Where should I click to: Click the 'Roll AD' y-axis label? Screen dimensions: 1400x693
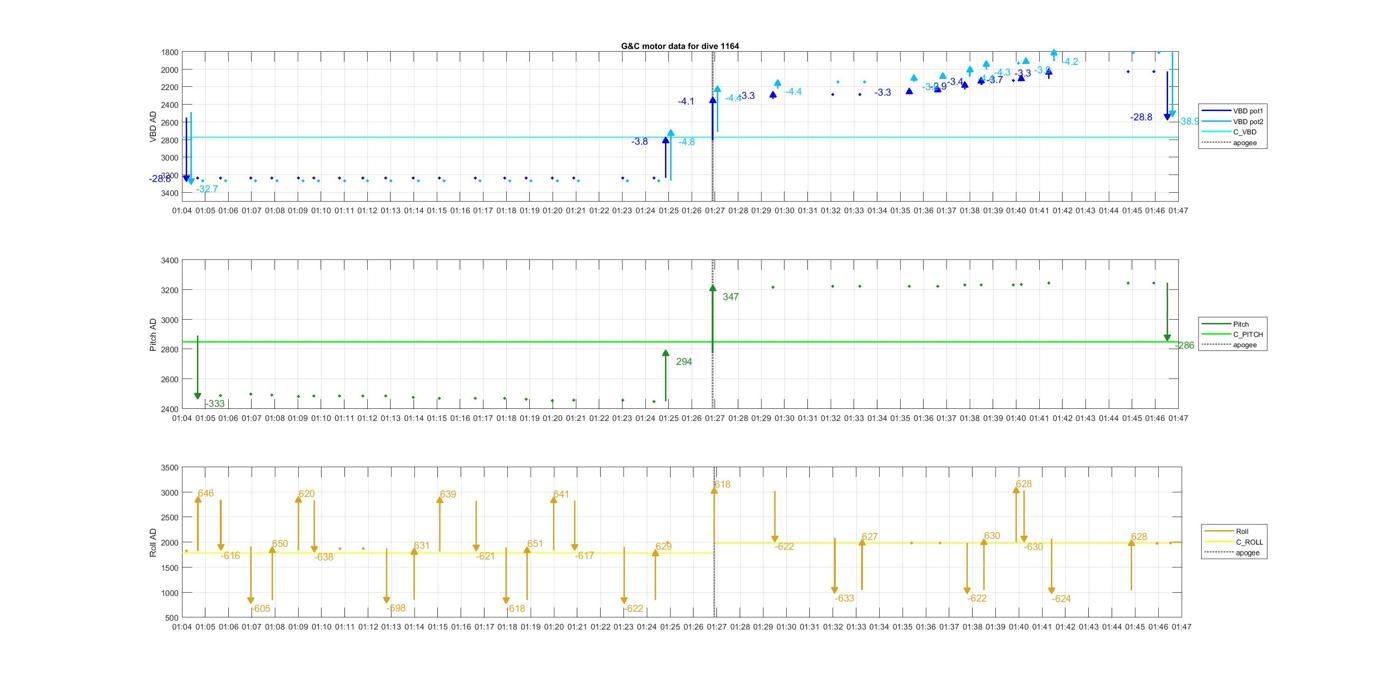[153, 541]
